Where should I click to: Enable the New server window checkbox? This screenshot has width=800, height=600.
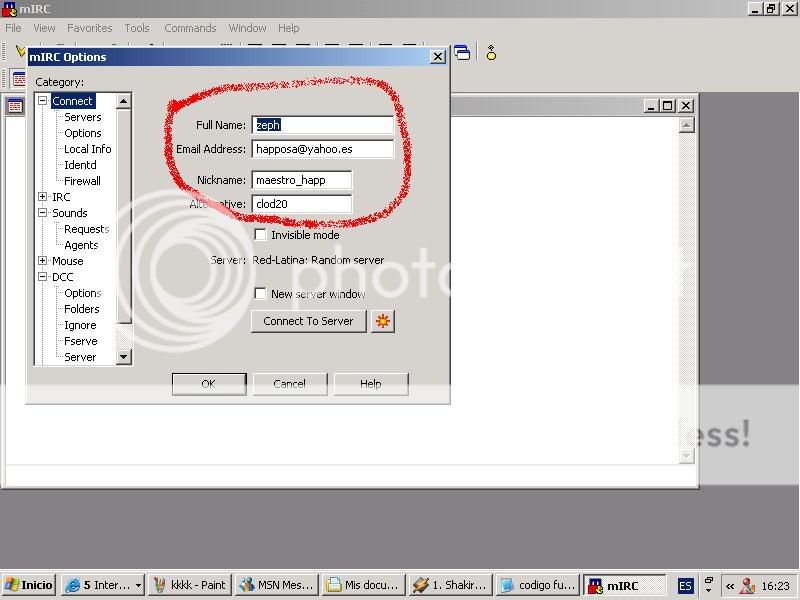click(260, 294)
